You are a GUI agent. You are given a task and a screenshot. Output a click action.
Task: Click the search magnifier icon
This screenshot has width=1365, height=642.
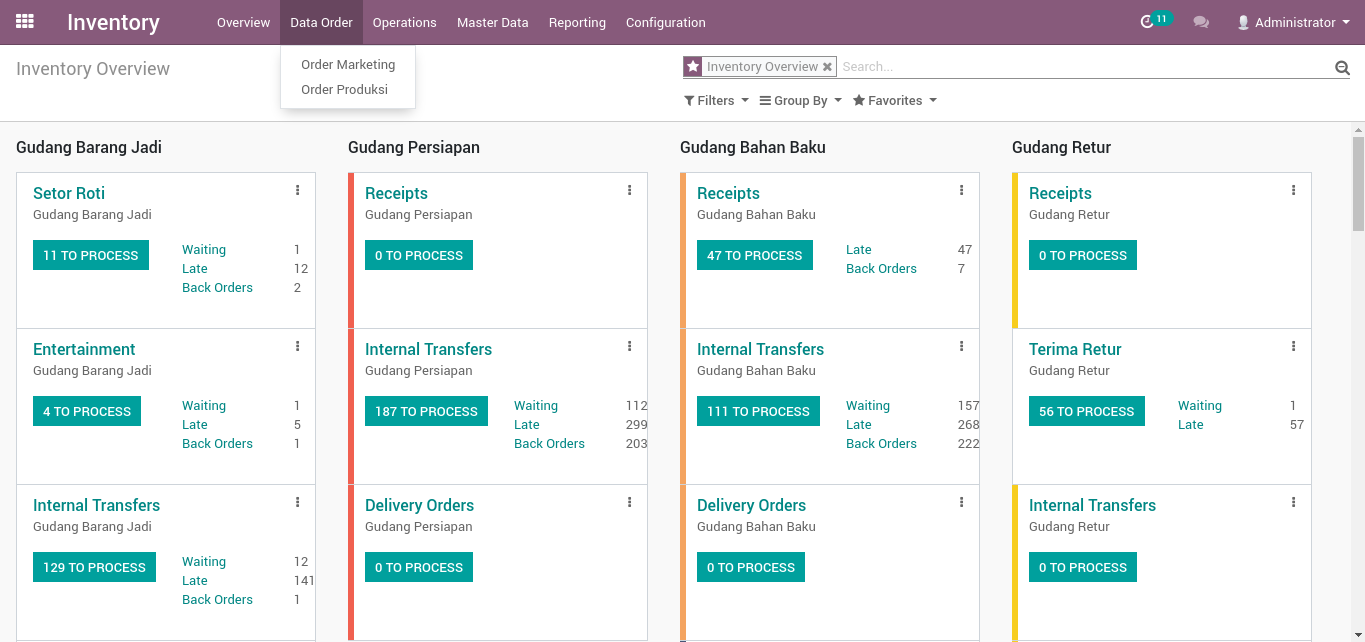coord(1342,68)
